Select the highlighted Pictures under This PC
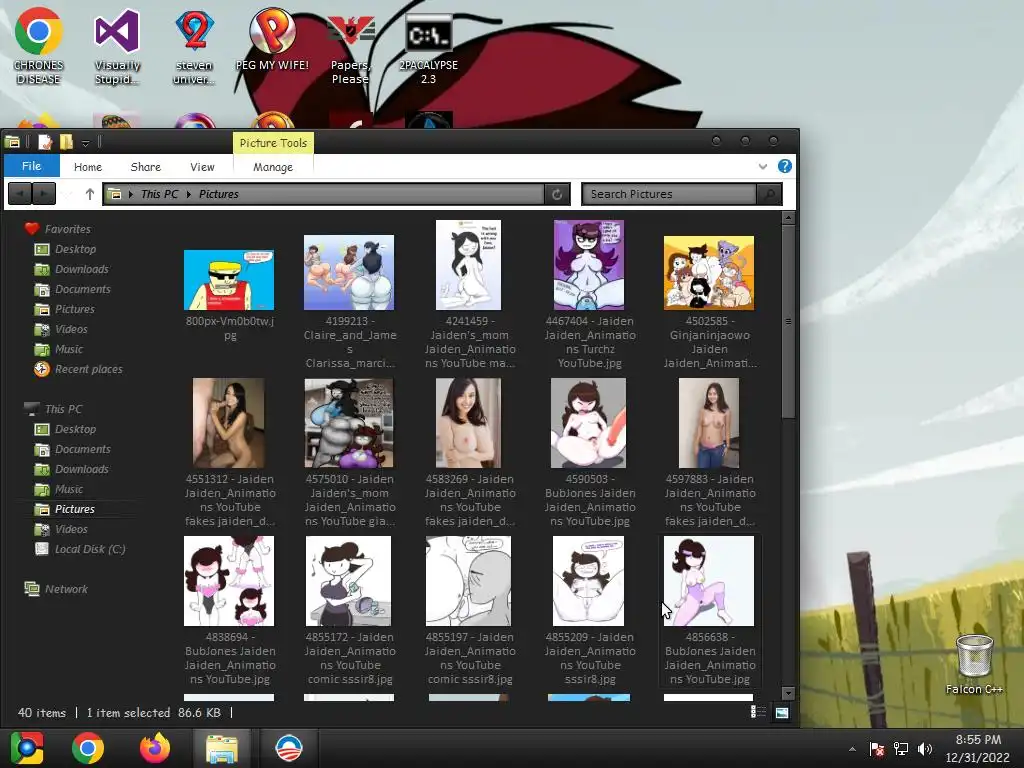The width and height of the screenshot is (1024, 768). coord(74,509)
